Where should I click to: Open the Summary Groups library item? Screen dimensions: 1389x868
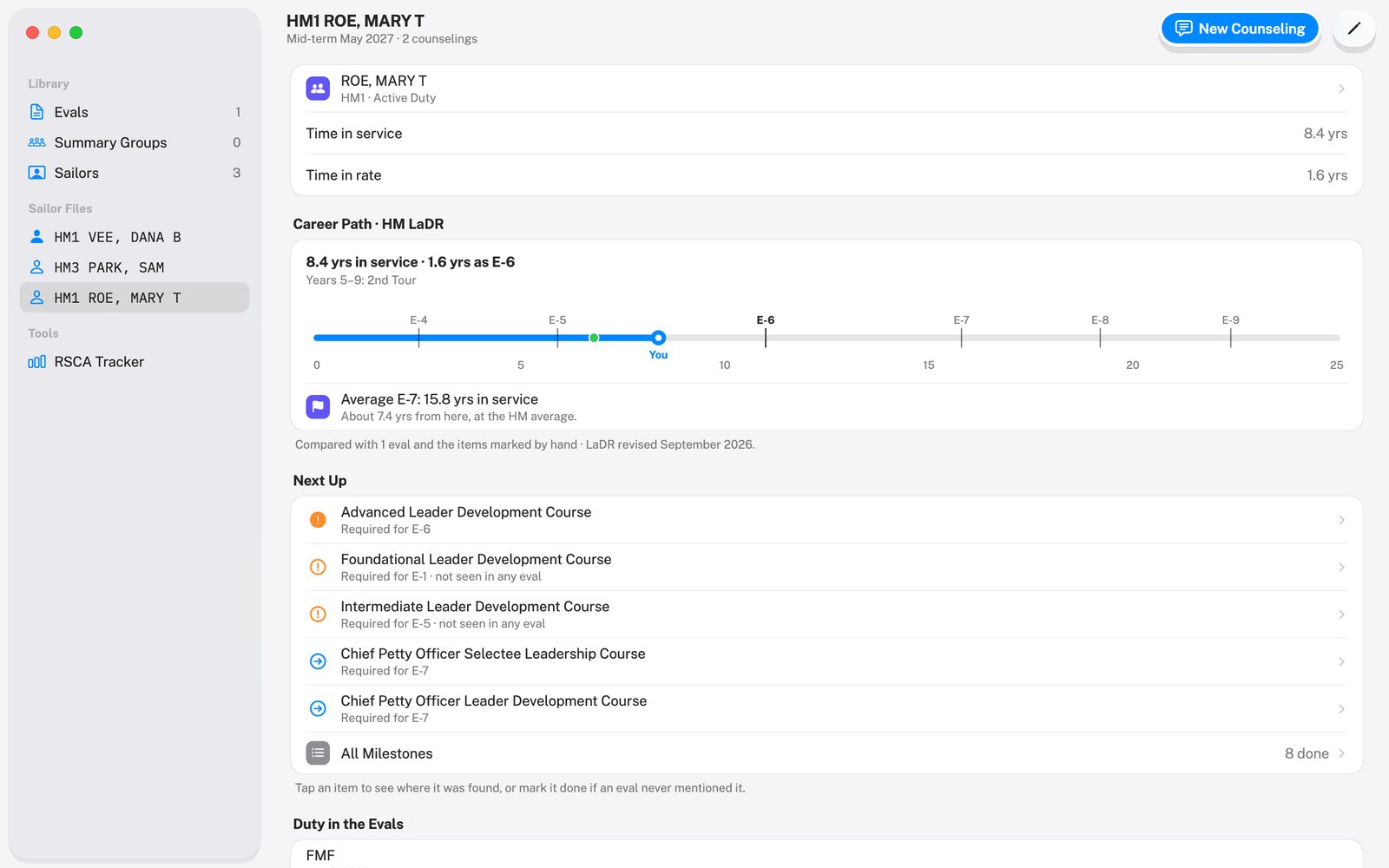tap(135, 142)
